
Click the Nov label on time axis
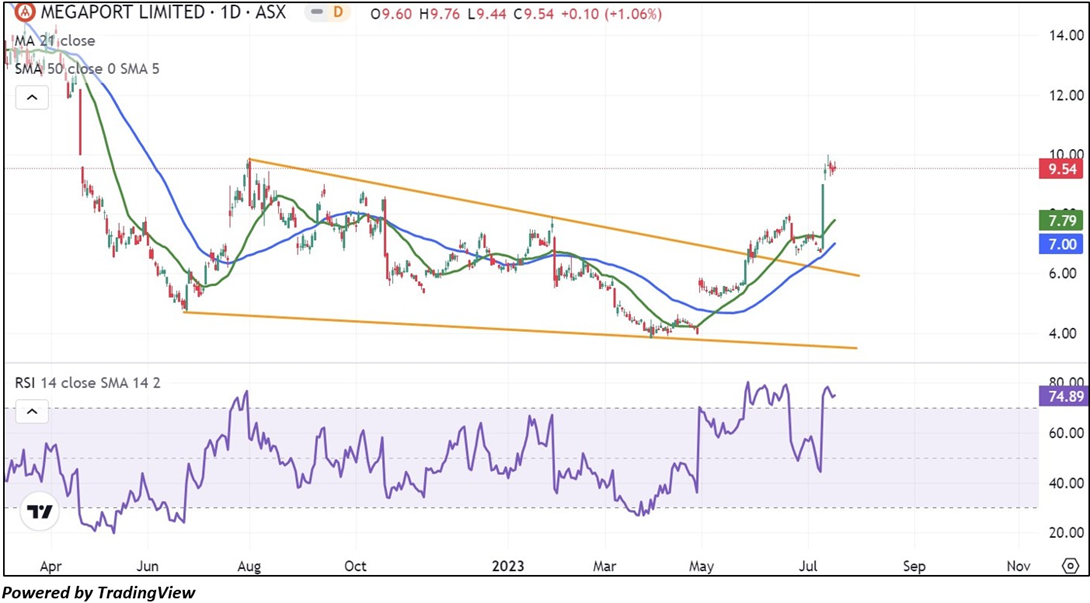click(1018, 567)
